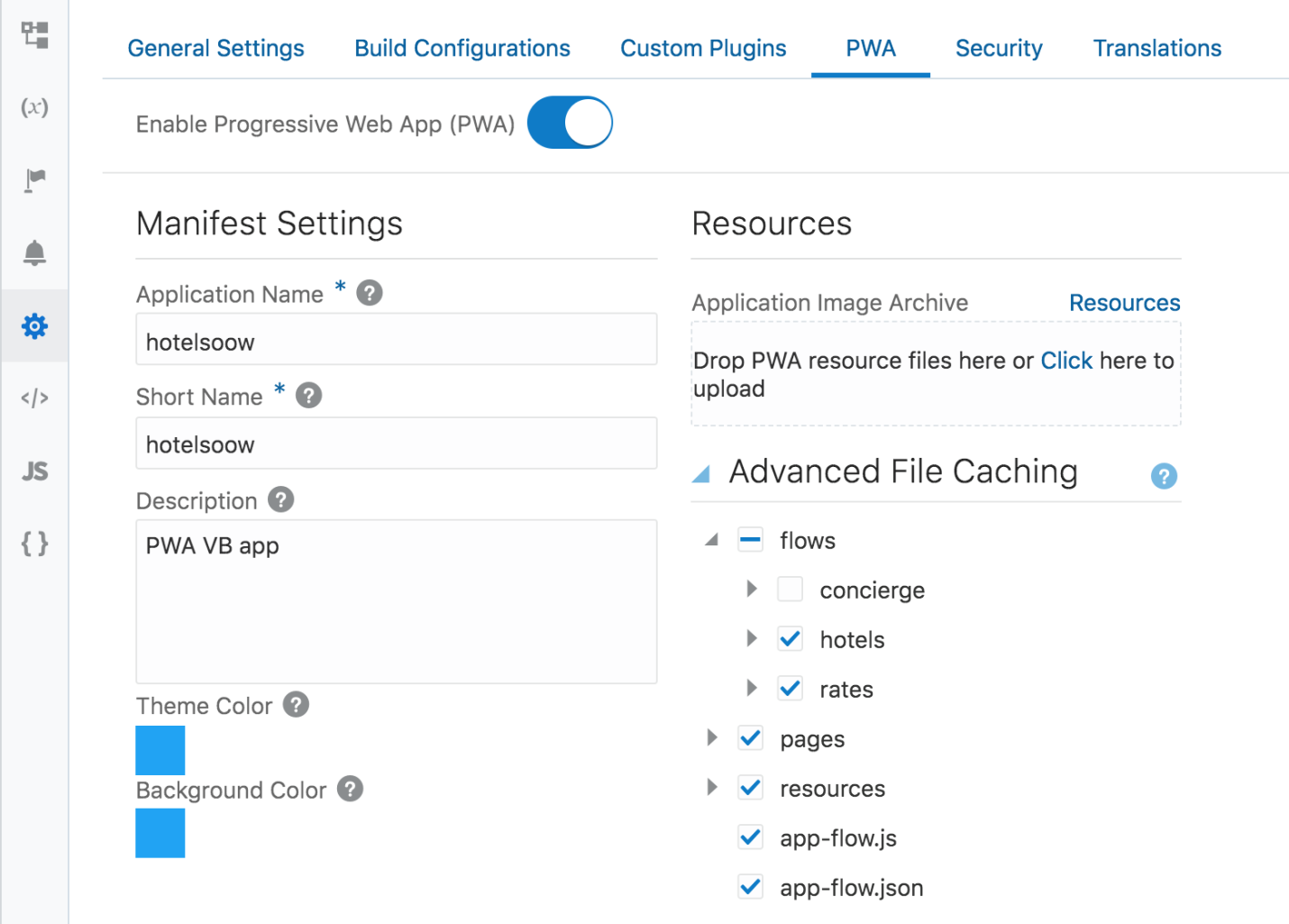
Task: Open the app structure panel icon
Action: tap(34, 35)
